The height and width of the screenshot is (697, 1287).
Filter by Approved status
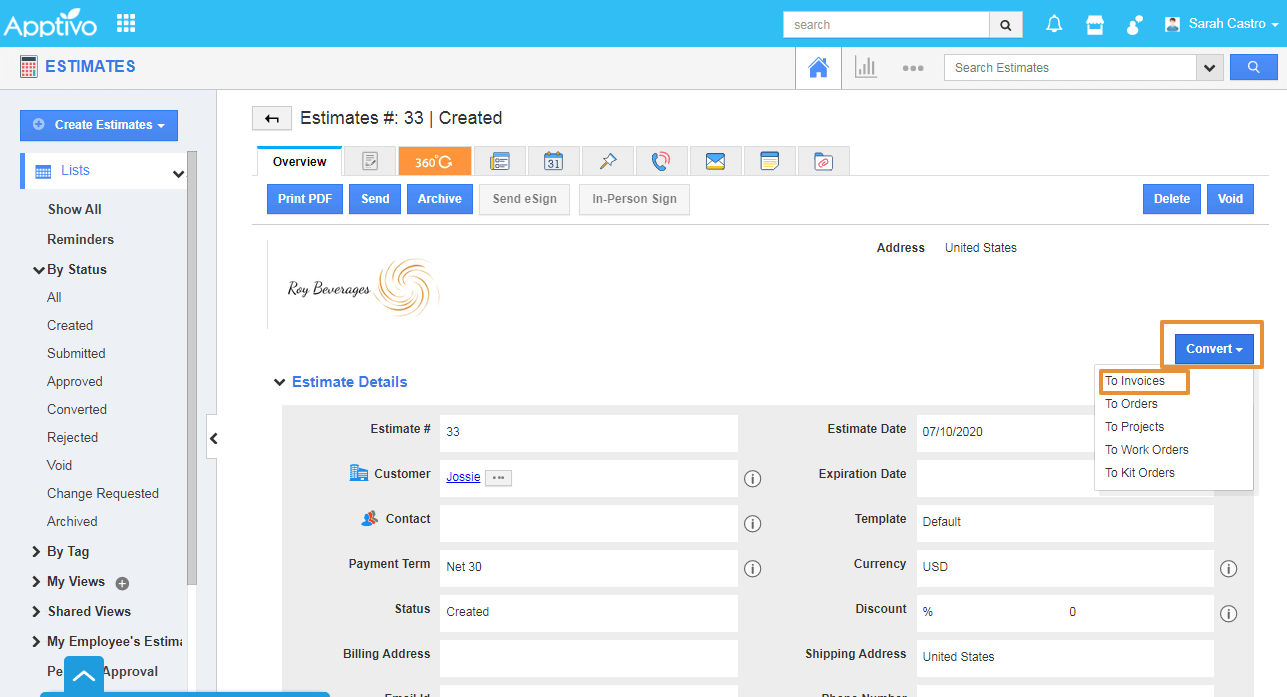[75, 381]
